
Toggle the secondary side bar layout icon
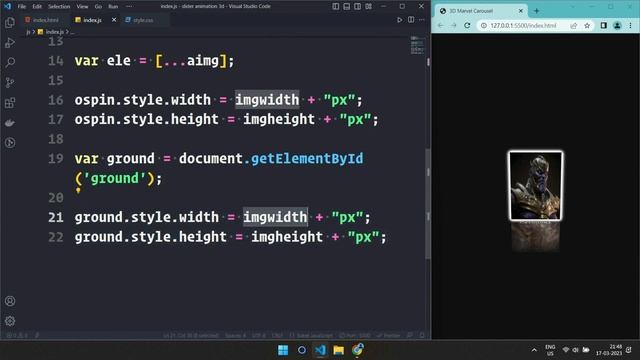358,6
